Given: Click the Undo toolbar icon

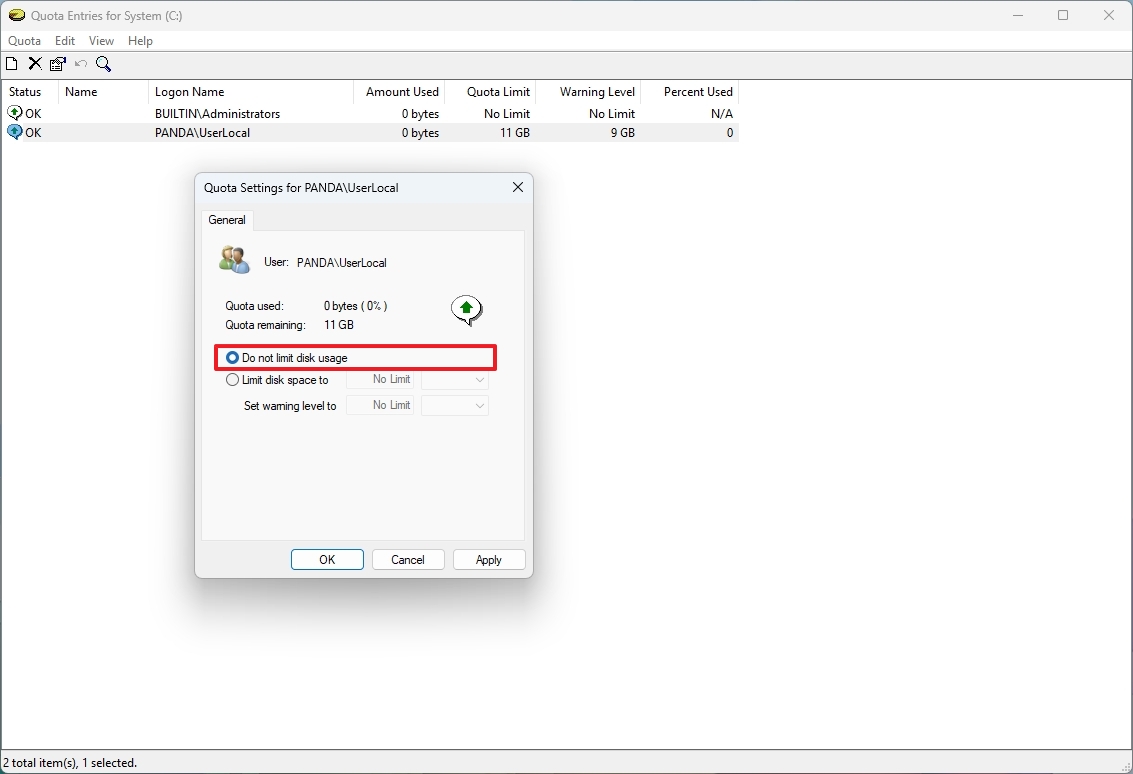Looking at the screenshot, I should coord(81,64).
